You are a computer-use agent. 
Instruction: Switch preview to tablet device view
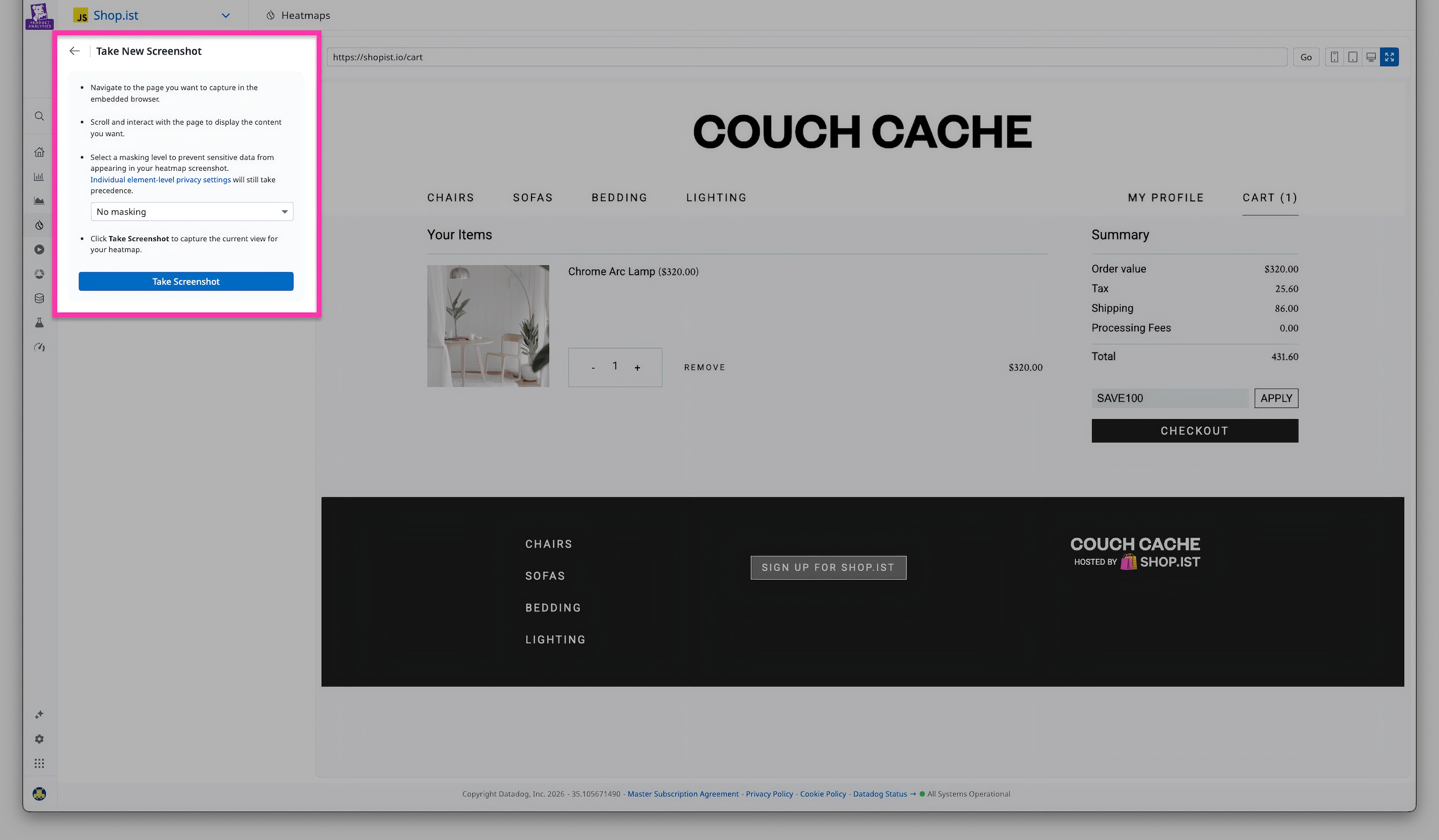click(1352, 57)
